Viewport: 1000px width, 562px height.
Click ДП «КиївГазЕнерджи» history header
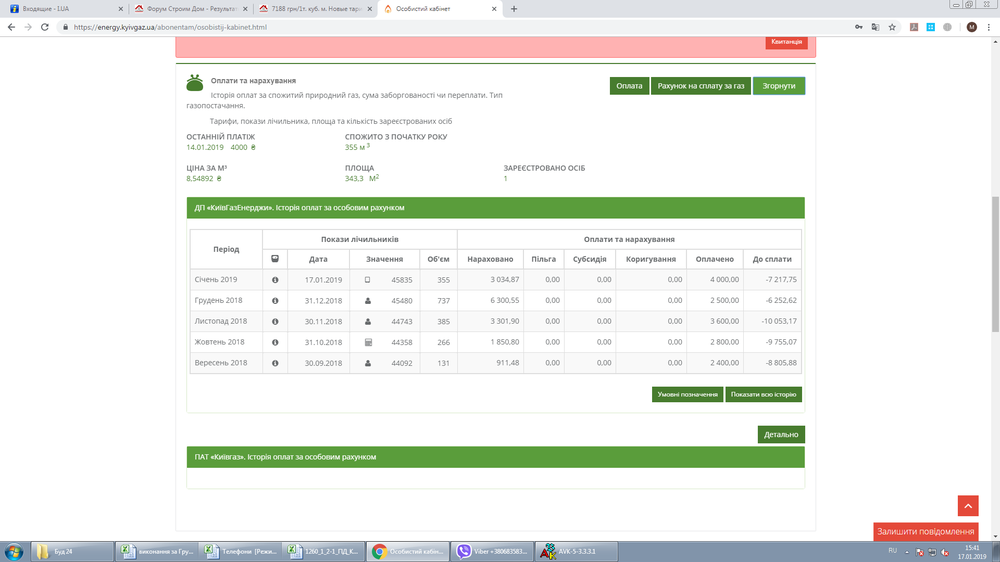[x=496, y=208]
